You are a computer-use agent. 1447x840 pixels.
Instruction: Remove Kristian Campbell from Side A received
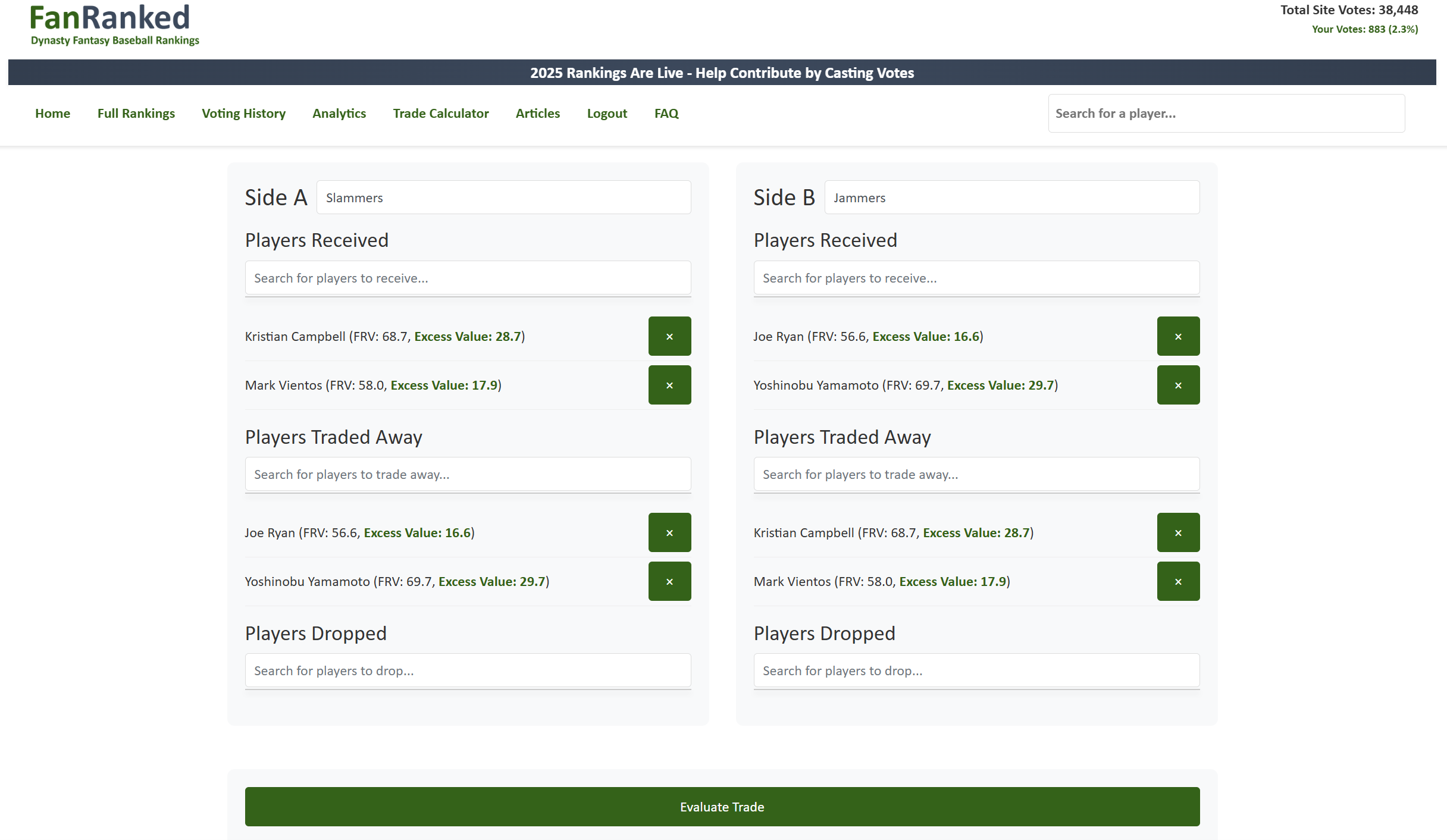(x=669, y=336)
